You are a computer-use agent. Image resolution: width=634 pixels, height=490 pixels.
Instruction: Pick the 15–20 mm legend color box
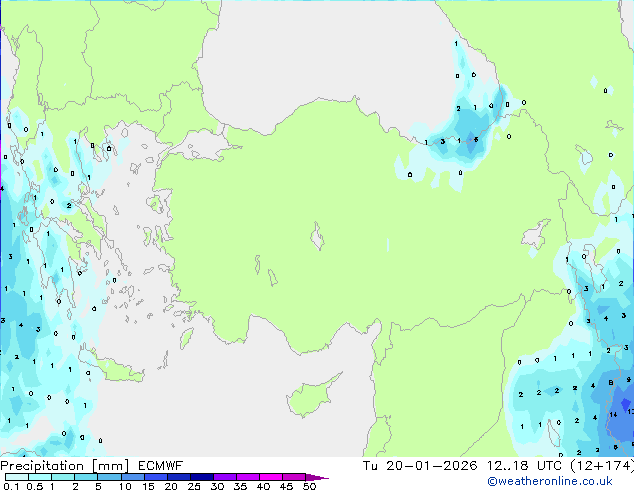(x=155, y=477)
